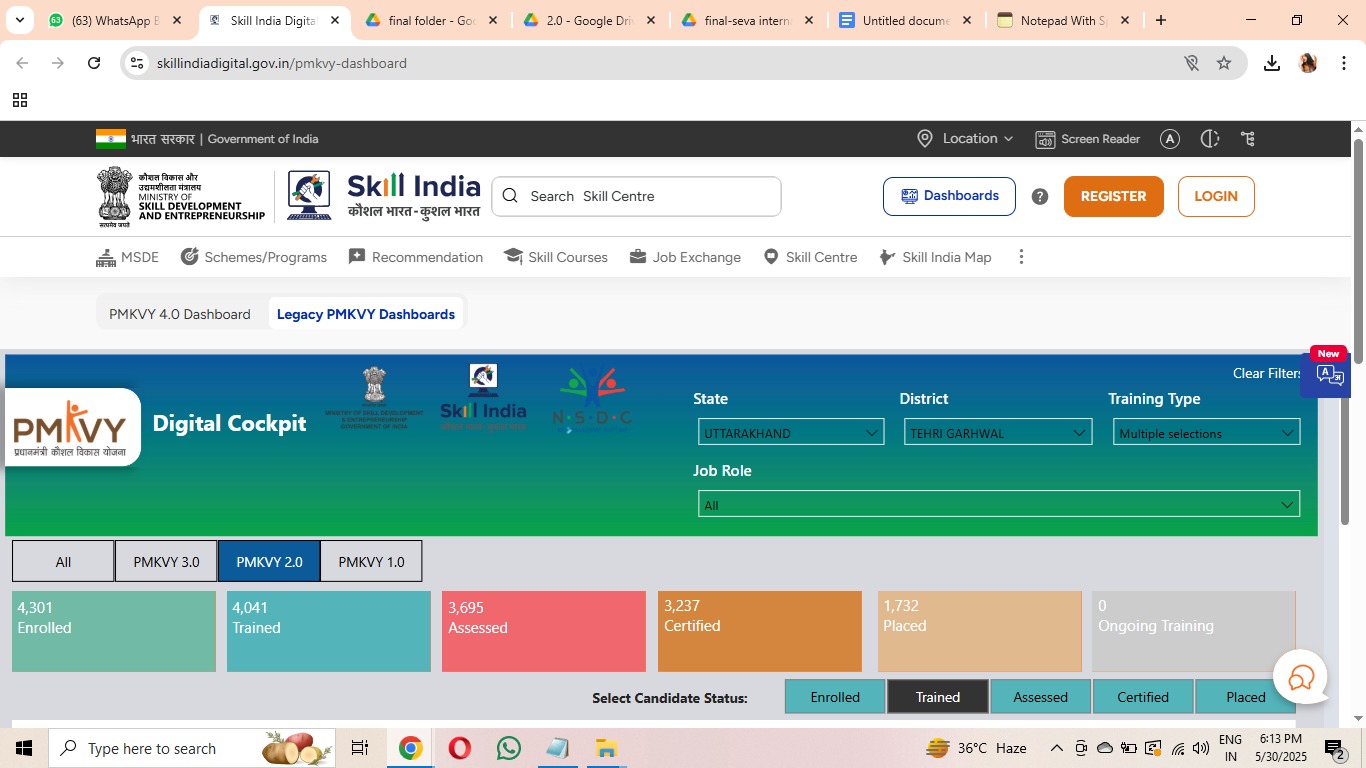
Task: Click the text size 'A' icon
Action: tap(1170, 139)
